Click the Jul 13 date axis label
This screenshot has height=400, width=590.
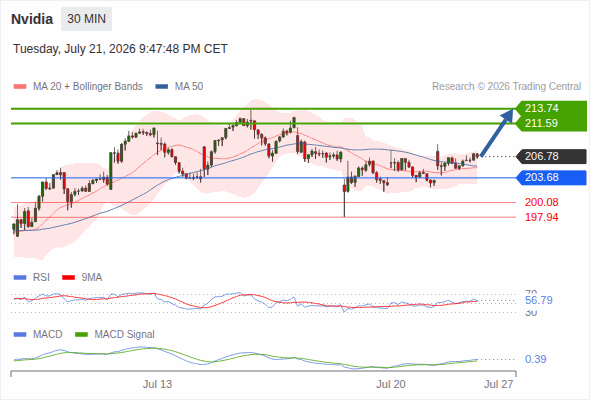[157, 384]
